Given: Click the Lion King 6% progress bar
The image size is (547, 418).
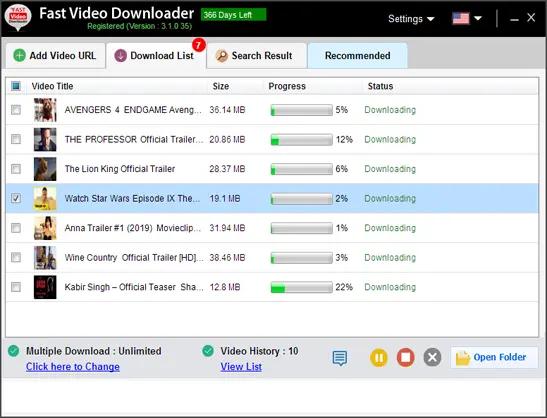Looking at the screenshot, I should 301,169.
